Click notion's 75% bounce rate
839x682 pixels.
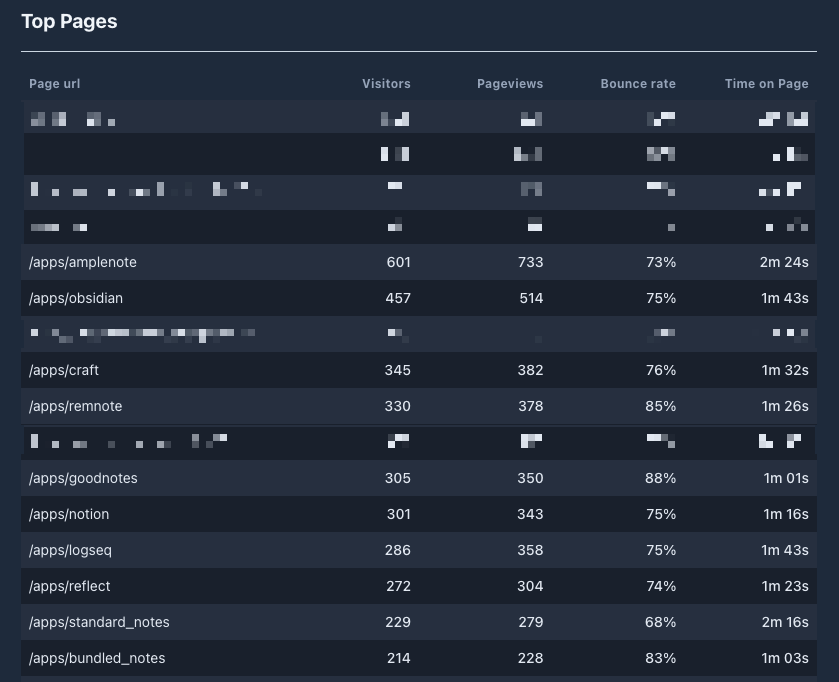pyautogui.click(x=661, y=514)
